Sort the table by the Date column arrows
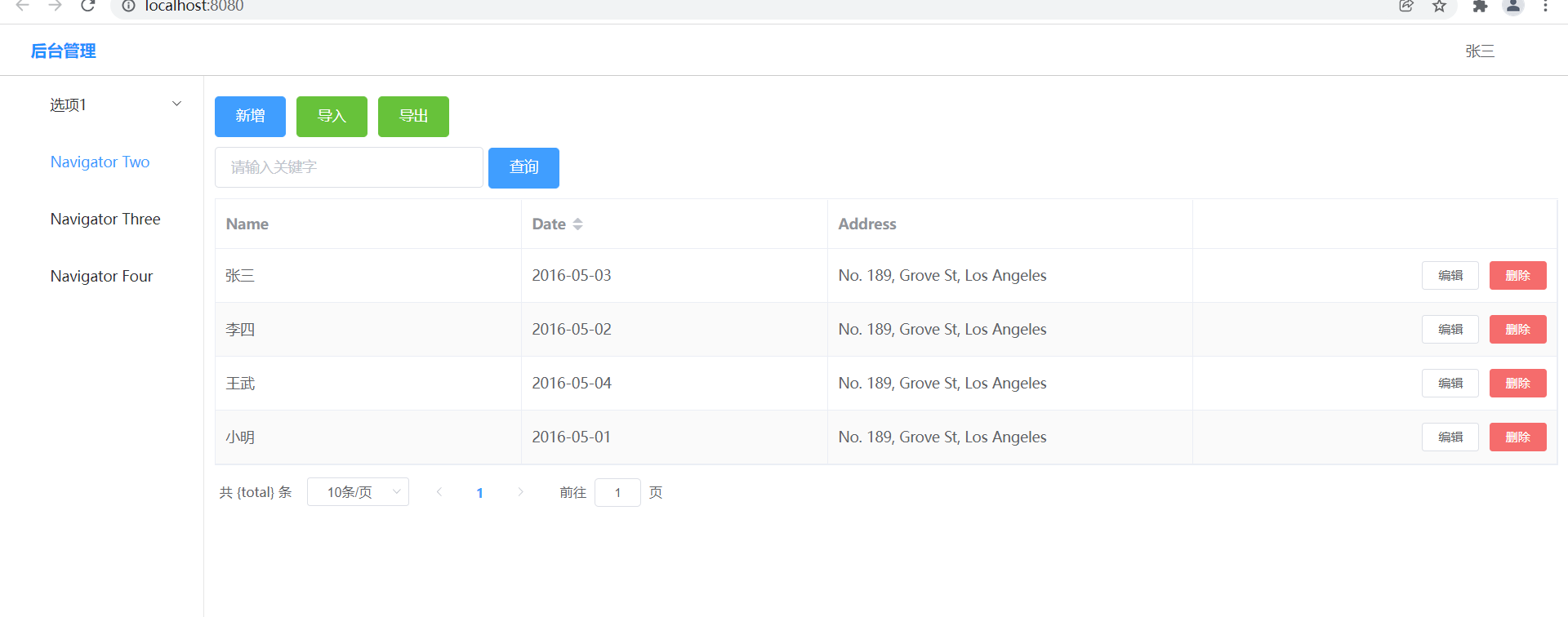This screenshot has width=1568, height=617. point(577,224)
